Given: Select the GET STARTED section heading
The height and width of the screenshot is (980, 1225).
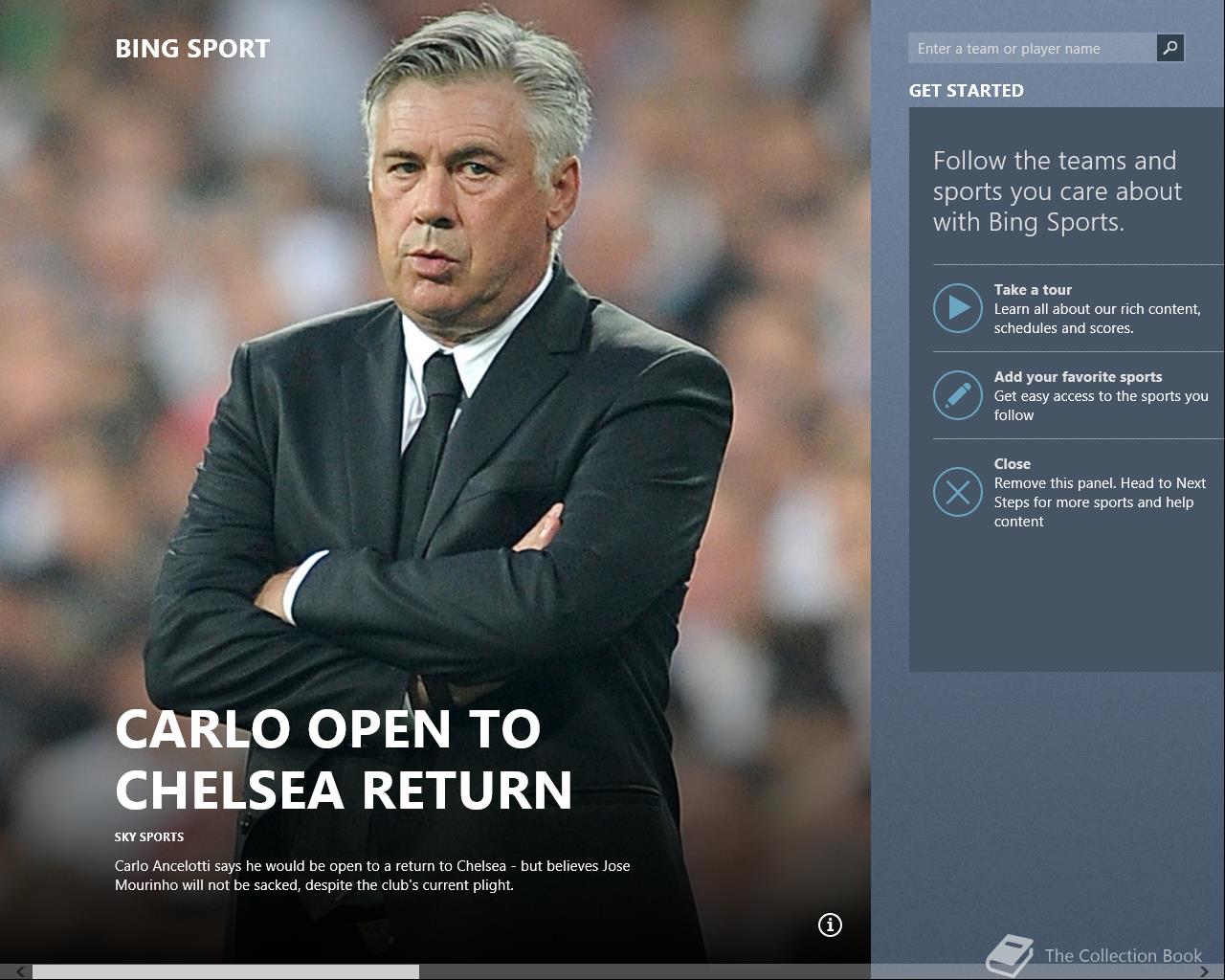Looking at the screenshot, I should click(x=967, y=90).
